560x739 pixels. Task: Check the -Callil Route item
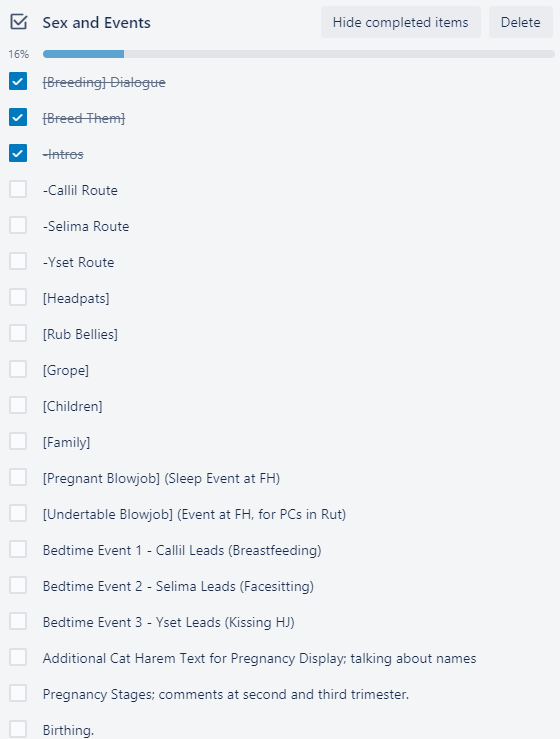click(18, 189)
